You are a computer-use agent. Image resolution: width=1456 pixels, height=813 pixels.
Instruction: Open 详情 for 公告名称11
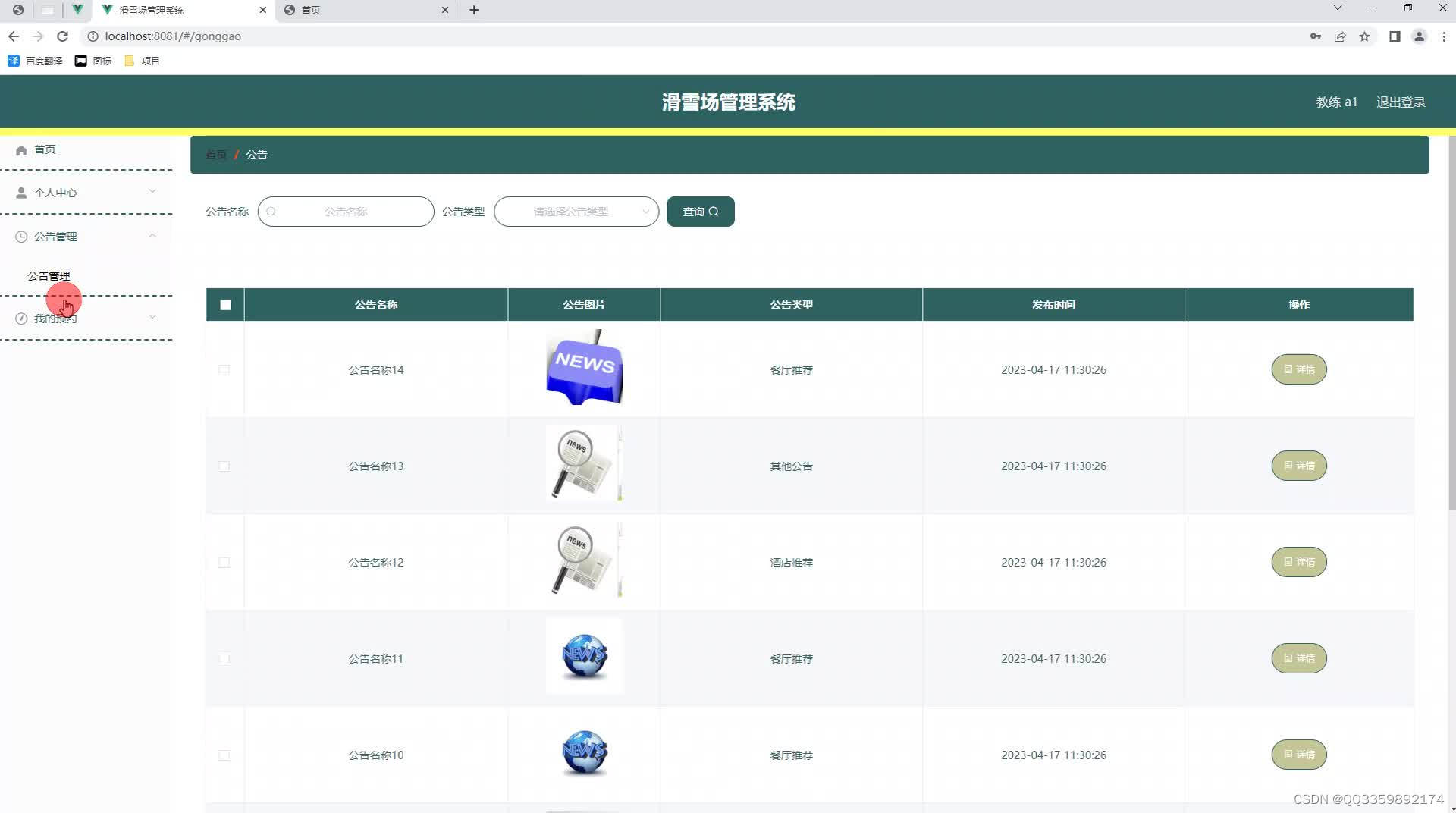(x=1299, y=658)
